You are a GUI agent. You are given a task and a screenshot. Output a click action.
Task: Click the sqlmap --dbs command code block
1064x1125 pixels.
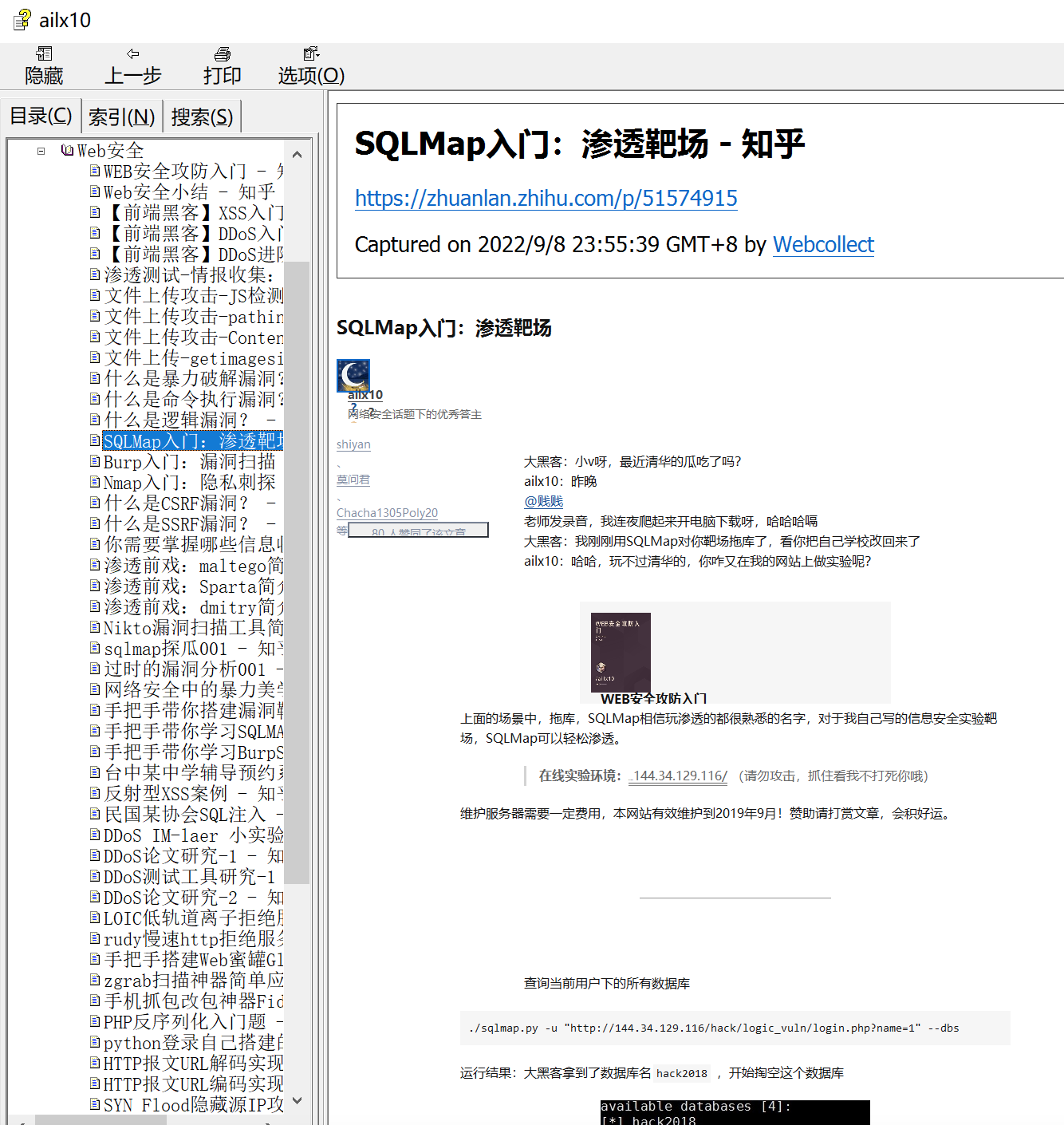tap(735, 1028)
